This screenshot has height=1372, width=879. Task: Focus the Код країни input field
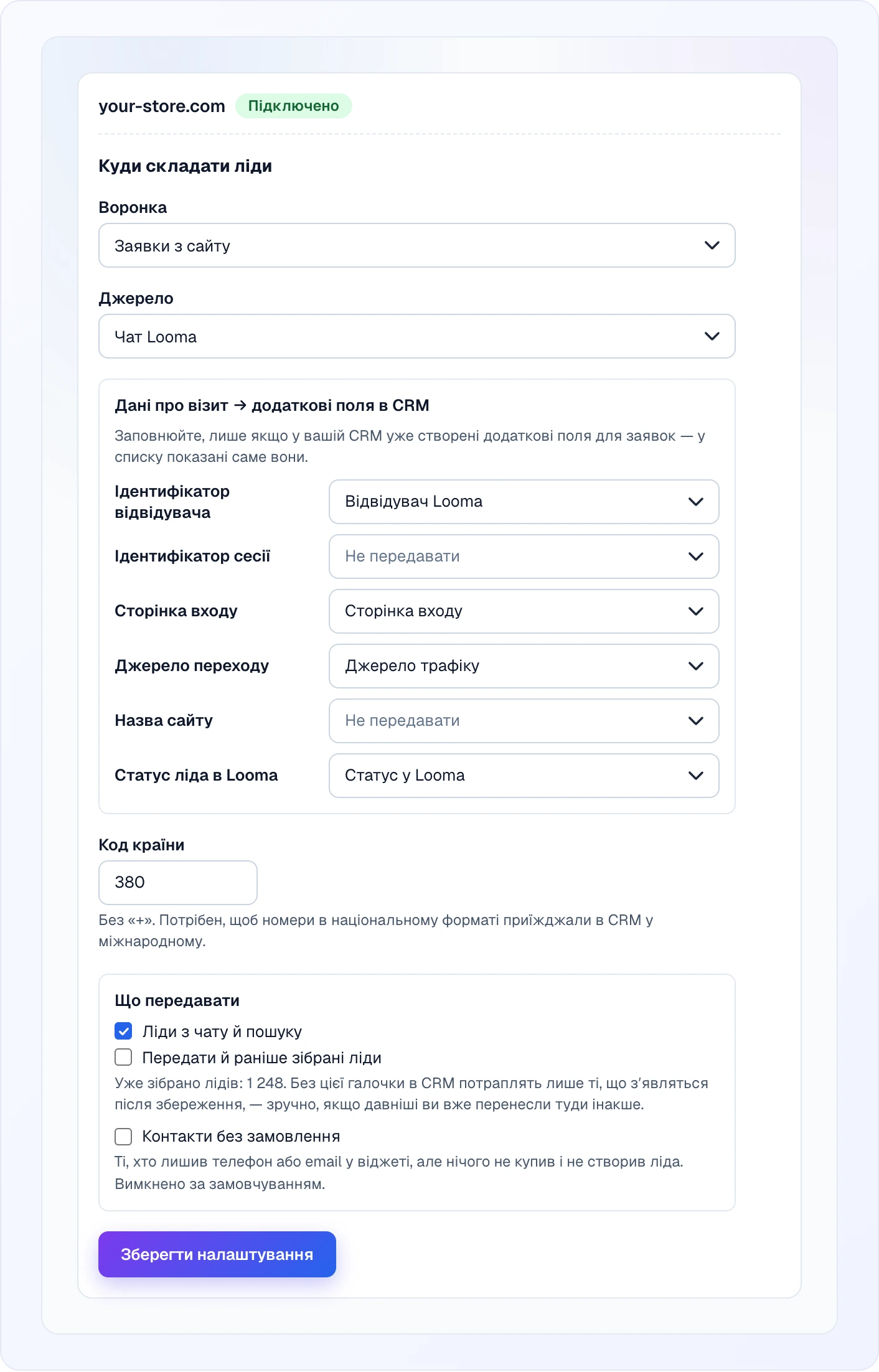(x=178, y=883)
